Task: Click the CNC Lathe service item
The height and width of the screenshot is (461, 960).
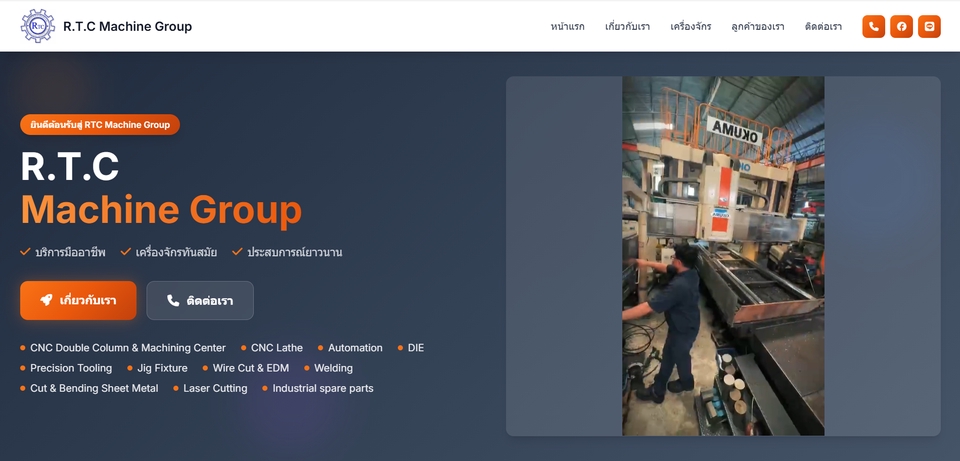Action: click(276, 348)
